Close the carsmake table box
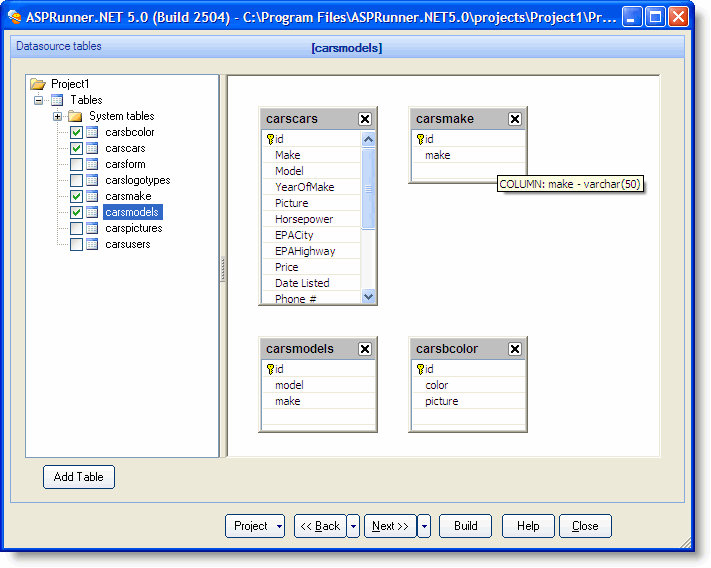Viewport: 711px width, 568px height. [x=515, y=119]
